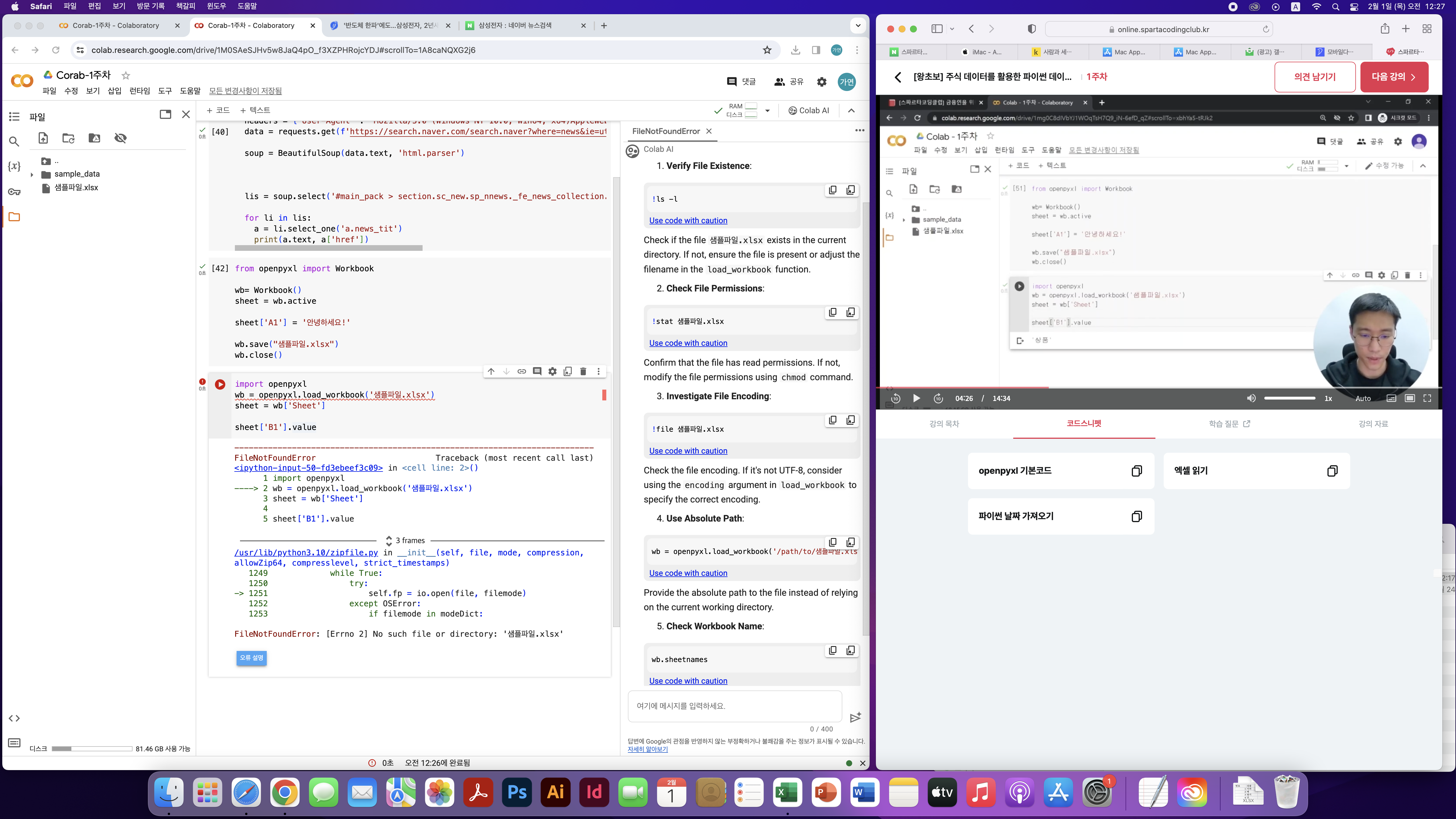
Task: Toggle lecture video fullscreen
Action: 1427,398
